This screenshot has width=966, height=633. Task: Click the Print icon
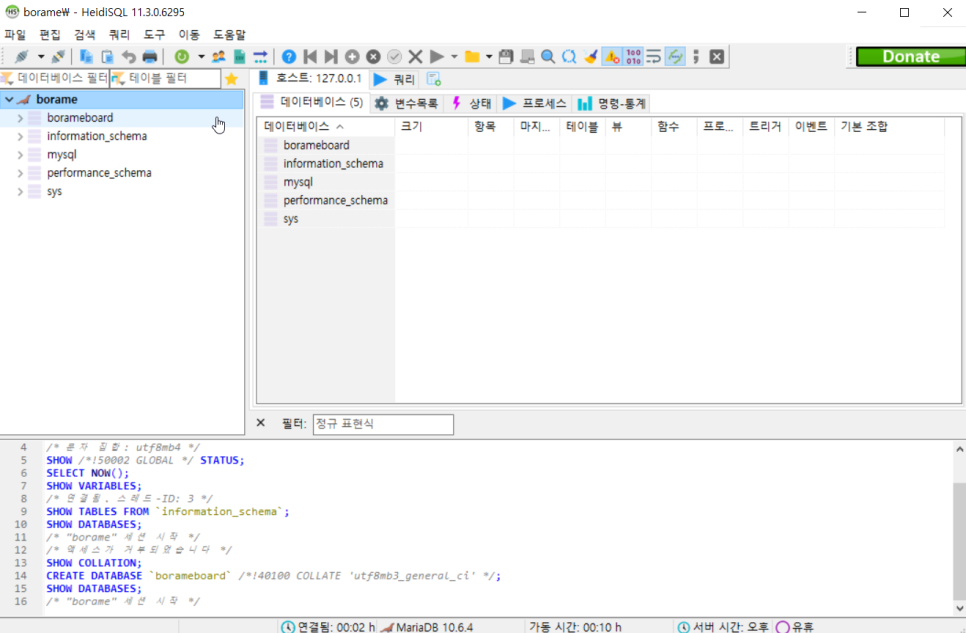coord(150,57)
